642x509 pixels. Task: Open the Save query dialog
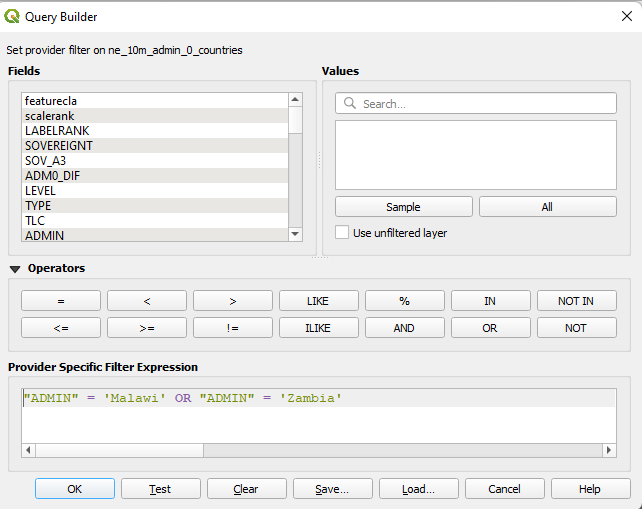coord(332,489)
